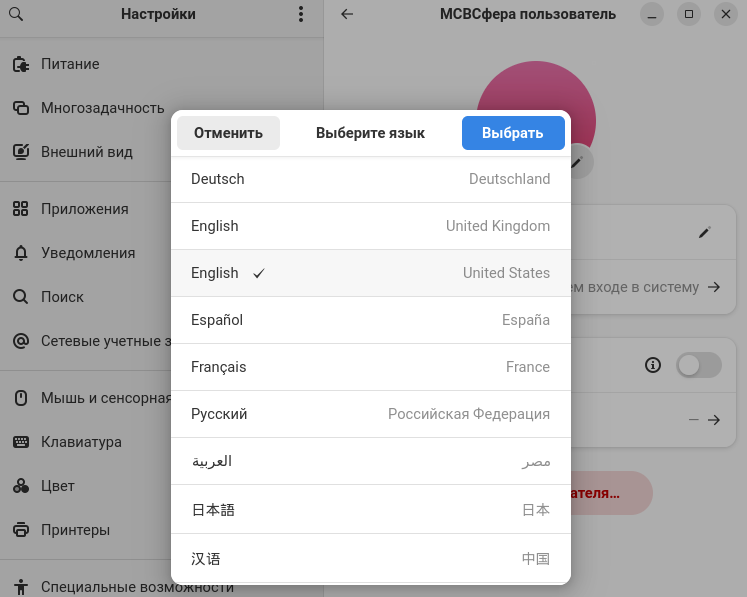This screenshot has height=597, width=747.
Task: Click the Цвет label in sidebar
Action: tap(58, 486)
